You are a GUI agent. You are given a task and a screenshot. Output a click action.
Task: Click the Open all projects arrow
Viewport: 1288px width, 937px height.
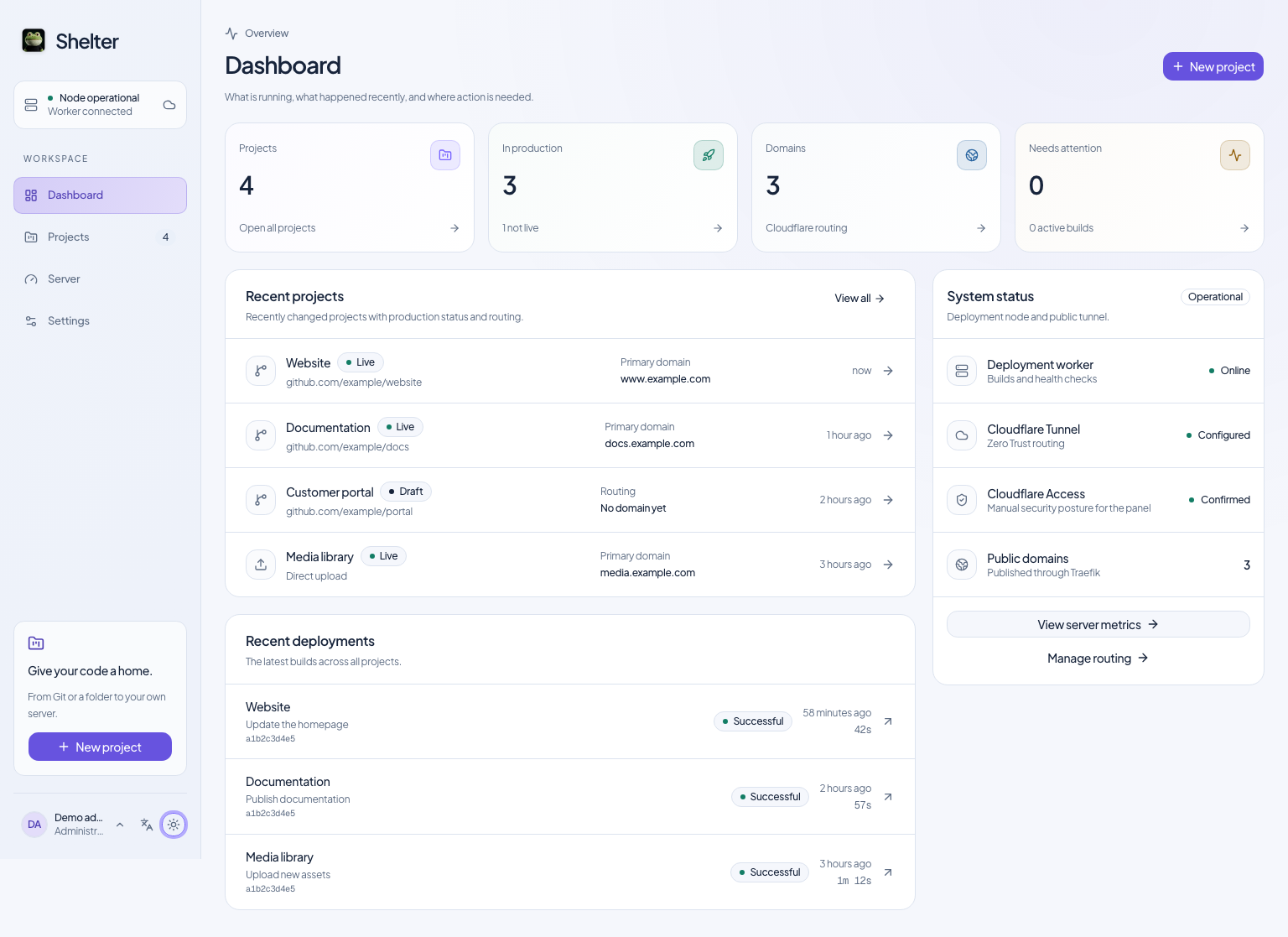pos(454,228)
